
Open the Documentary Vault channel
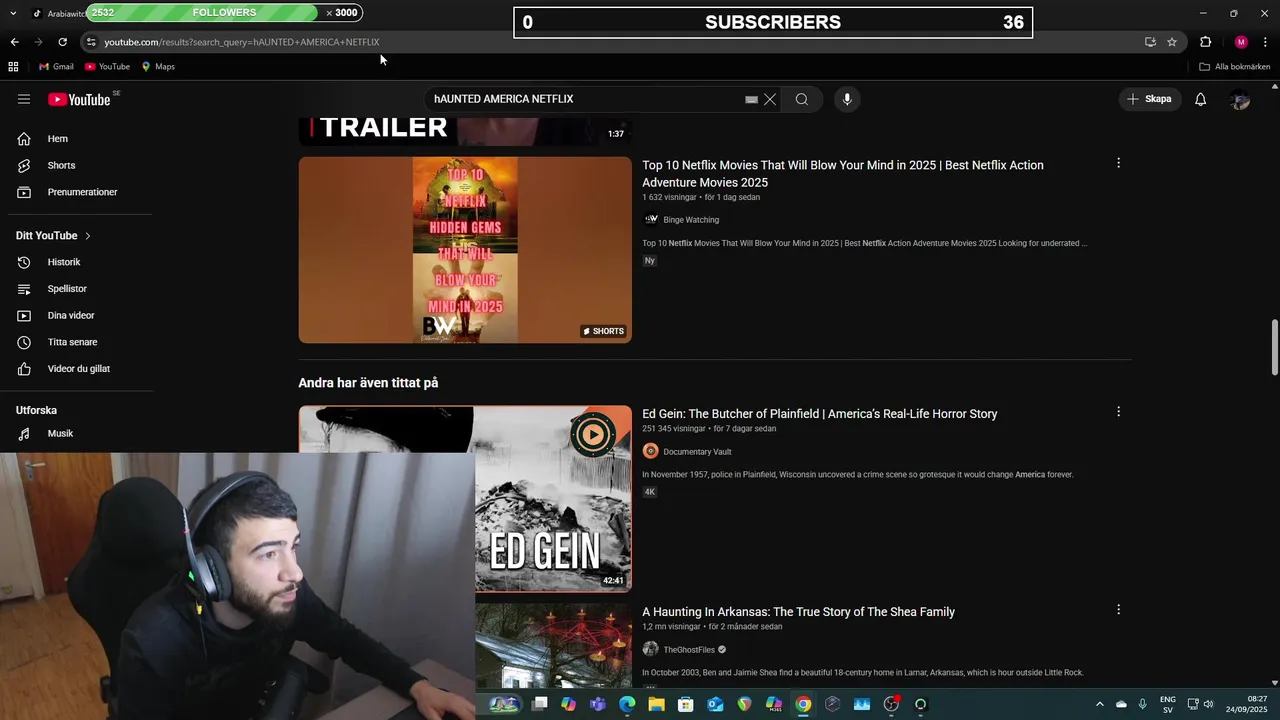click(697, 452)
